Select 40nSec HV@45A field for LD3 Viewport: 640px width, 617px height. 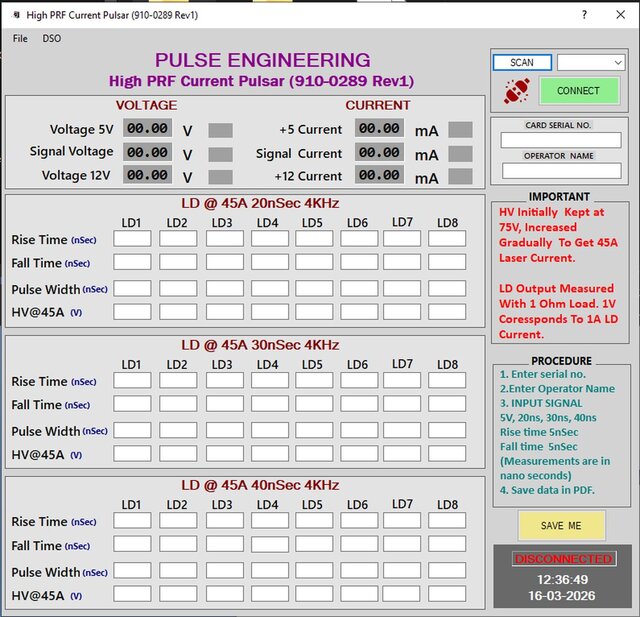coord(225,594)
